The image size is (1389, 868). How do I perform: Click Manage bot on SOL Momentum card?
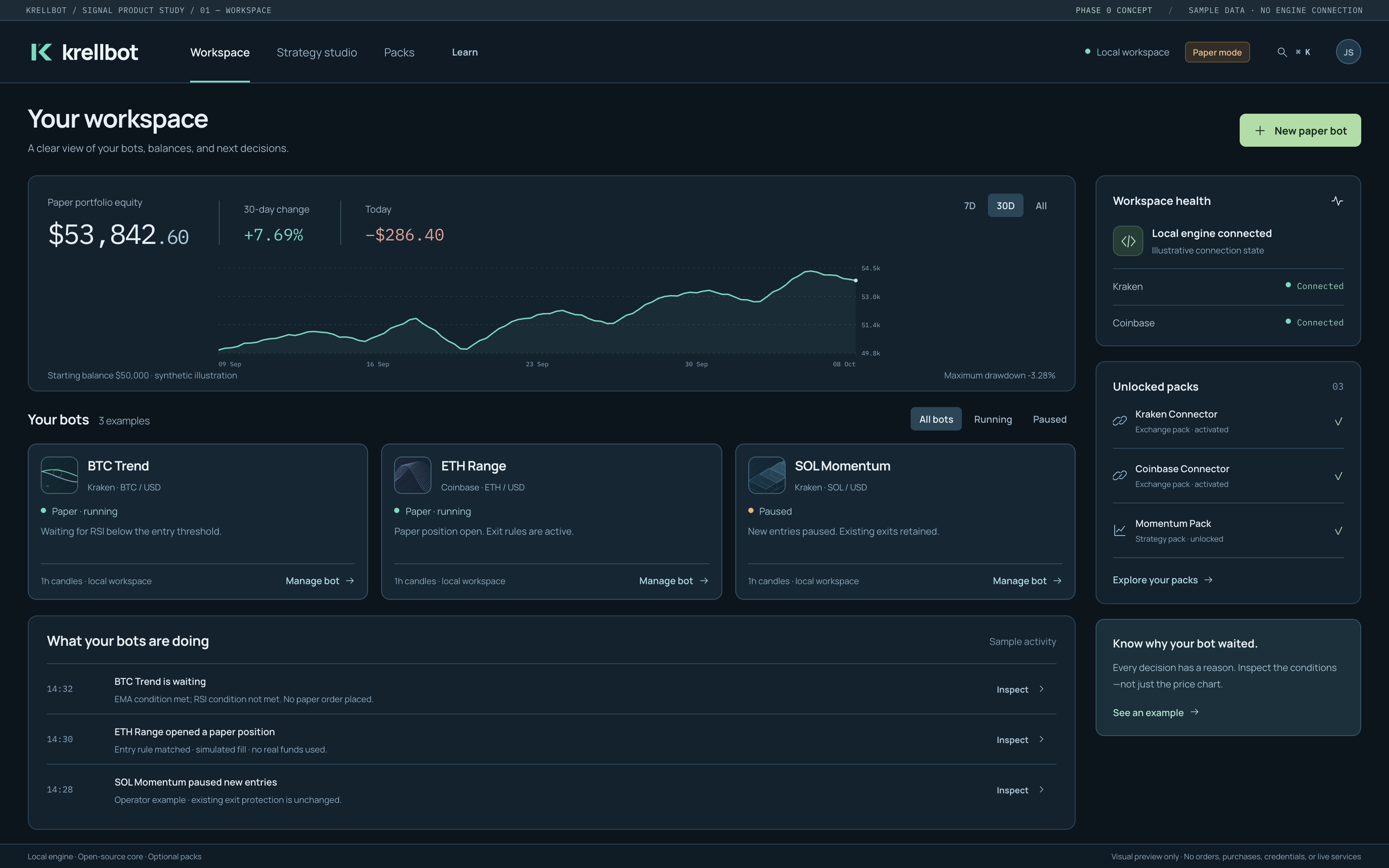(1027, 581)
